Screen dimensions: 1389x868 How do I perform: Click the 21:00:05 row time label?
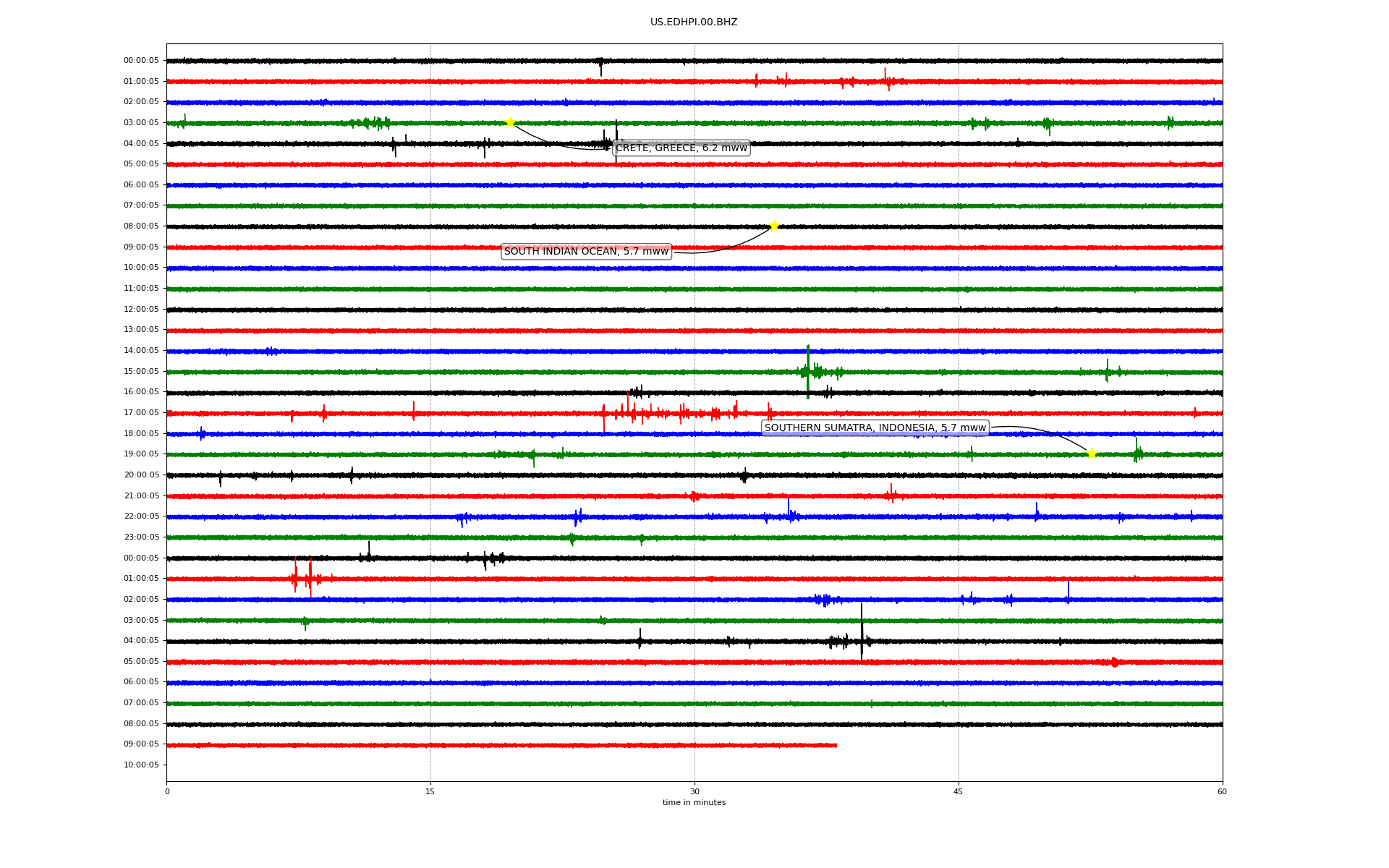[141, 496]
